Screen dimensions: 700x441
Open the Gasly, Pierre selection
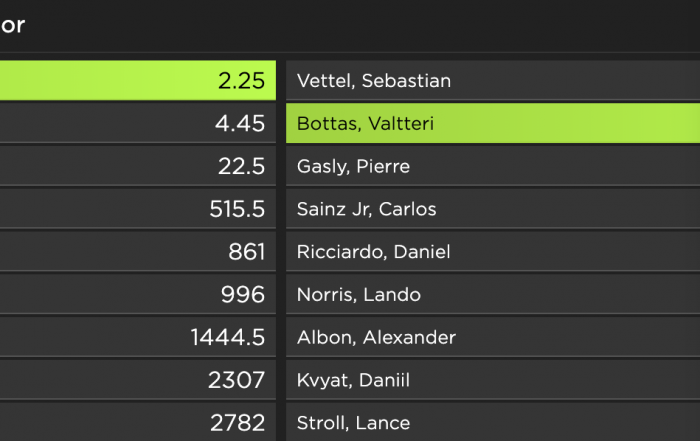click(493, 166)
